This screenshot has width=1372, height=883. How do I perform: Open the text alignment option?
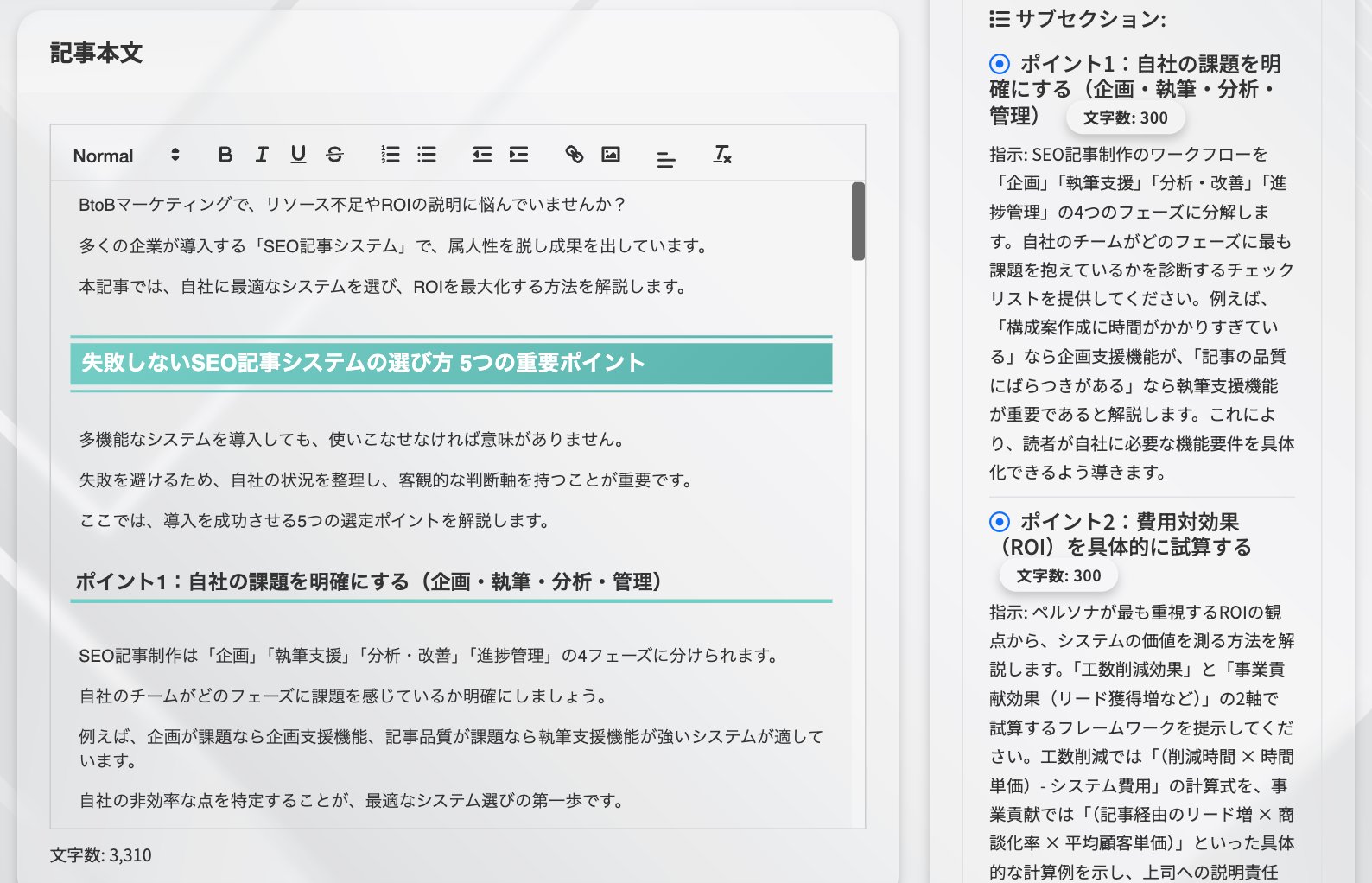665,159
